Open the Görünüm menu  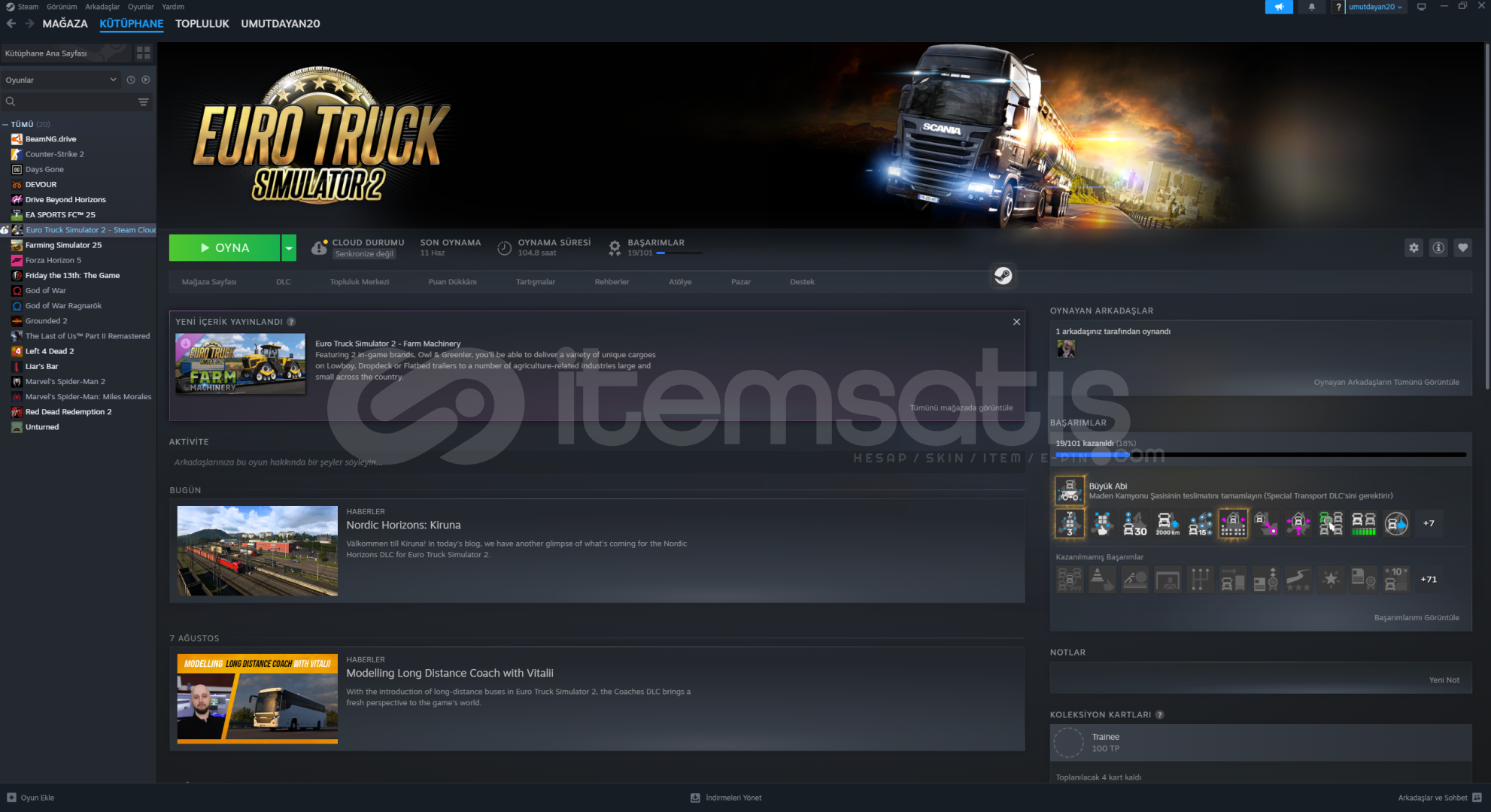[x=62, y=7]
